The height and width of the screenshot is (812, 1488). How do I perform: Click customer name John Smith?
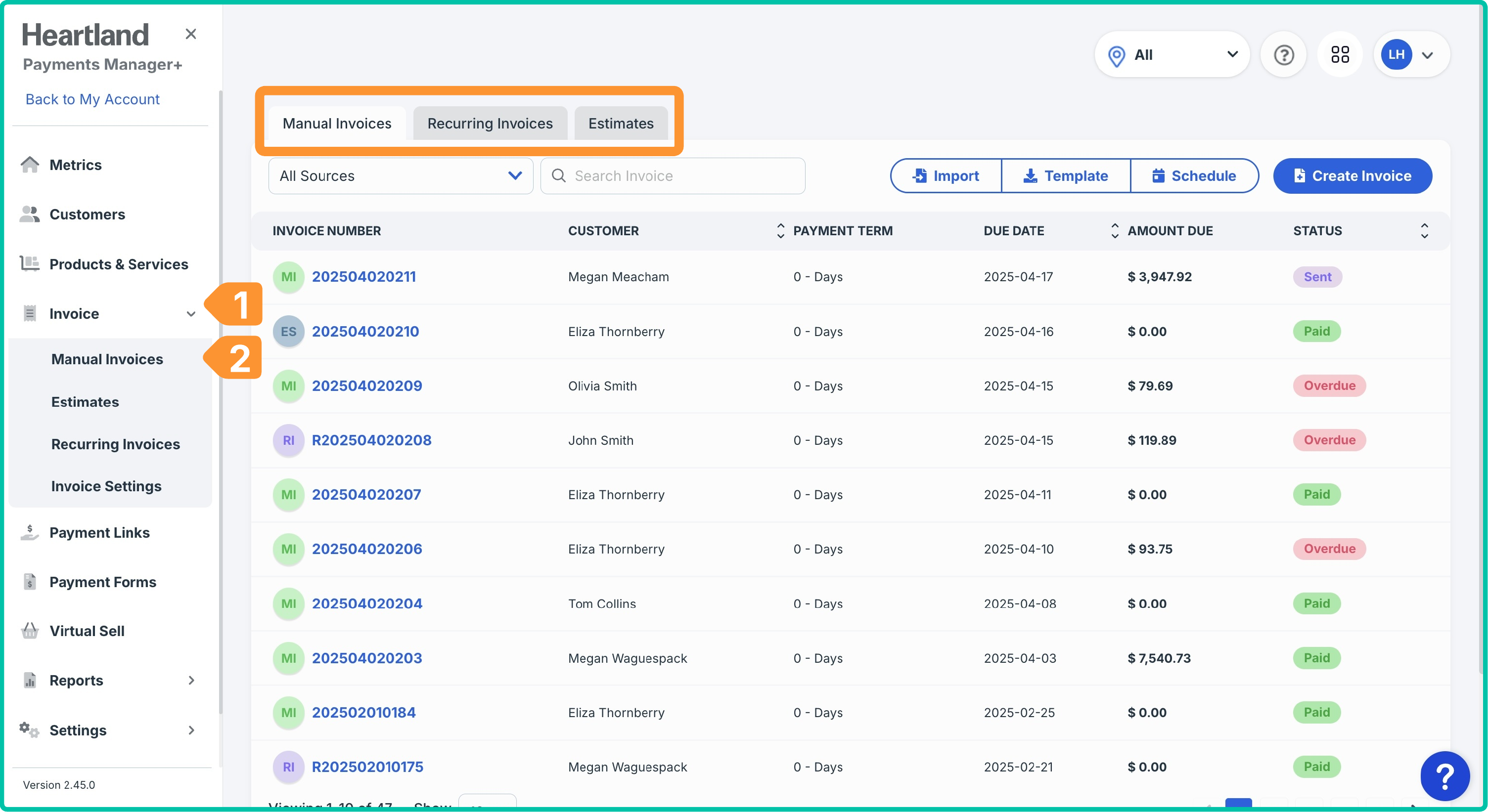tap(601, 440)
